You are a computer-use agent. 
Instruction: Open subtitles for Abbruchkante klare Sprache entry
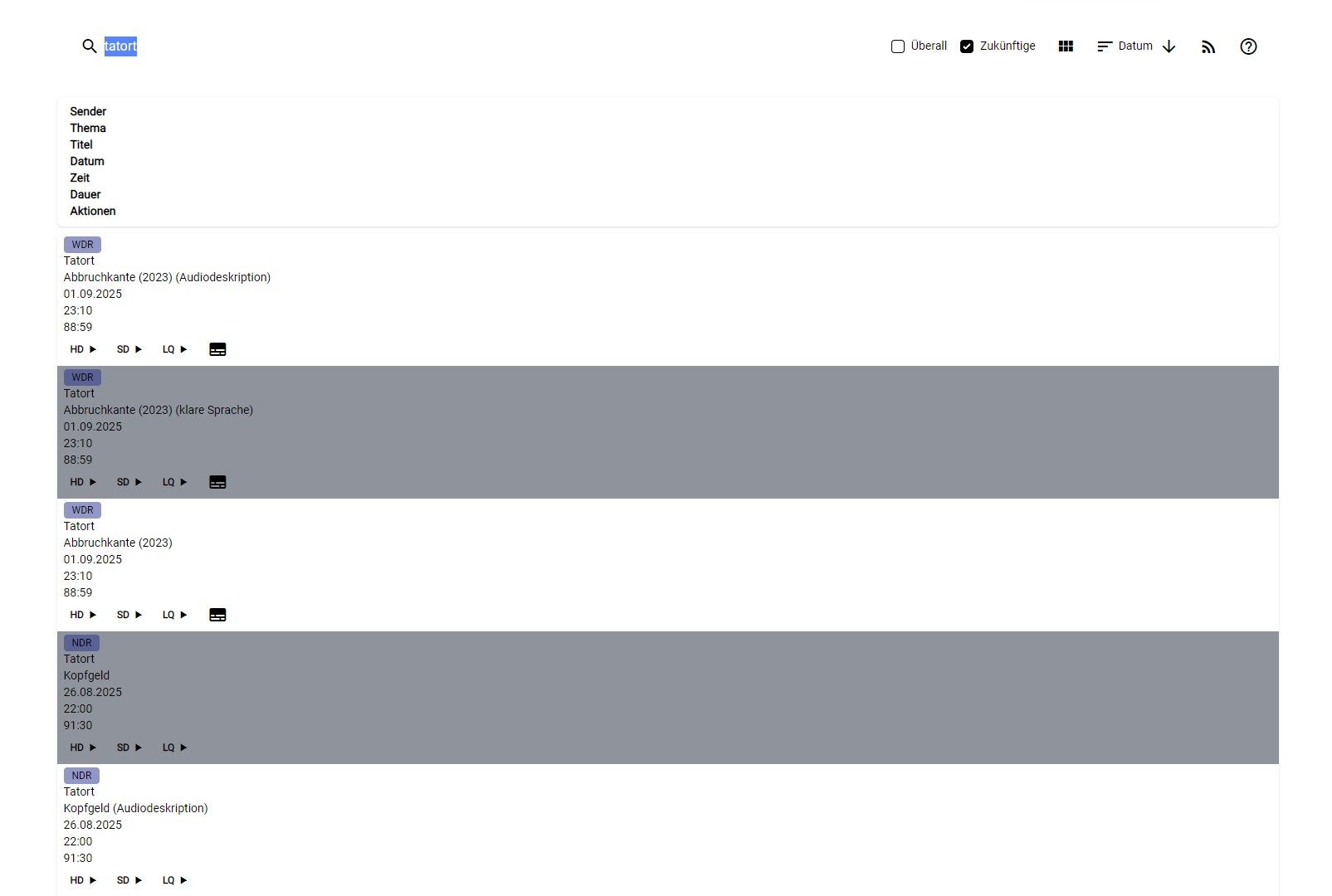click(217, 482)
